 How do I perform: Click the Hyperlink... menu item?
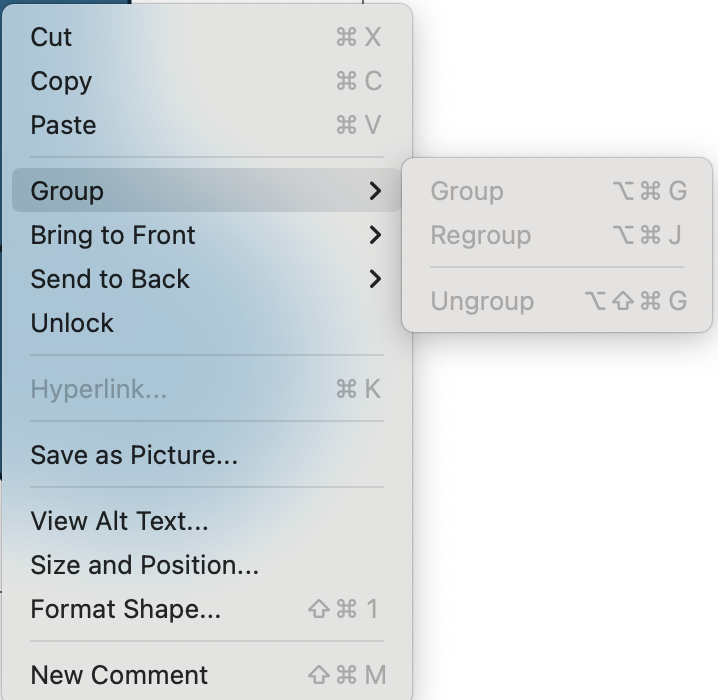(x=98, y=389)
